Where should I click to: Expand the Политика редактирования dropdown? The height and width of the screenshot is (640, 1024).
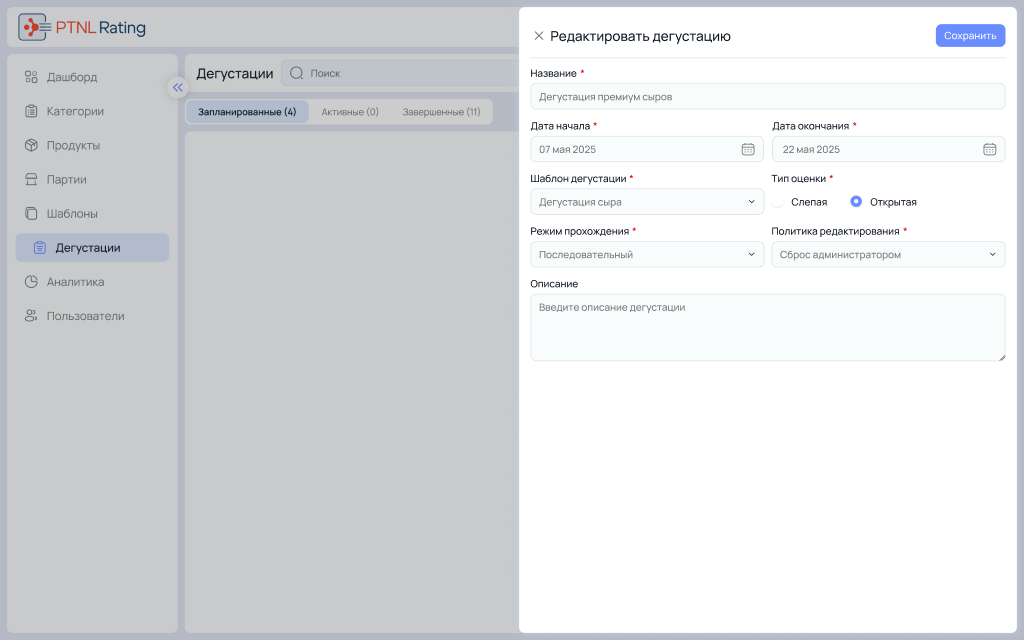(888, 254)
